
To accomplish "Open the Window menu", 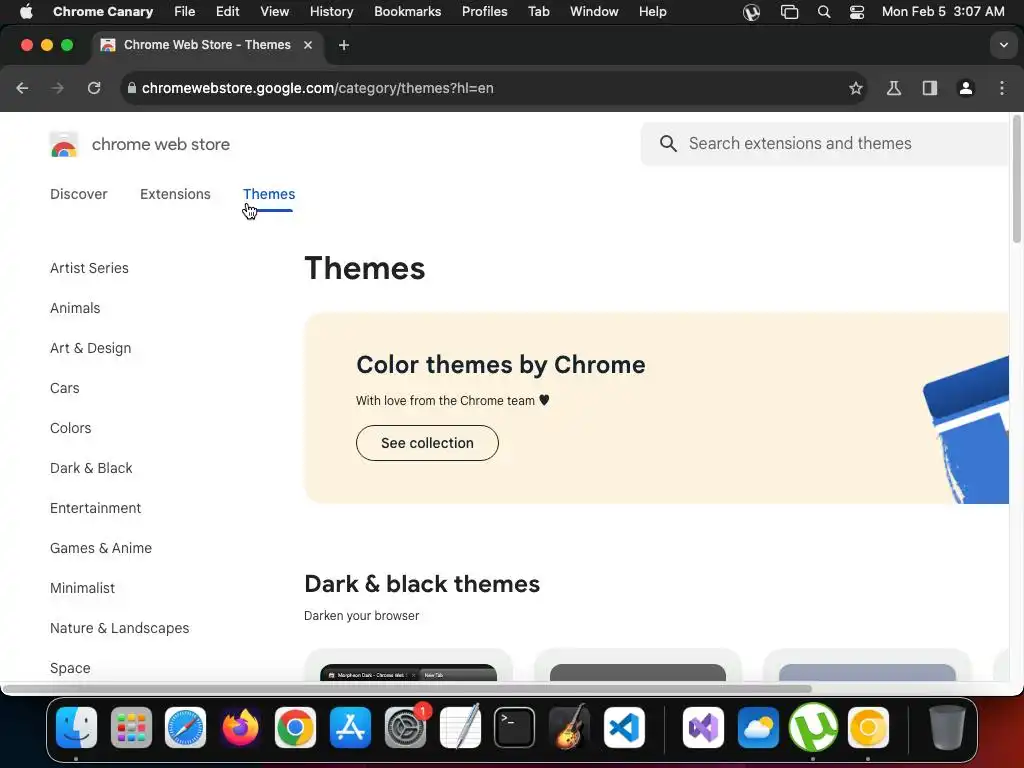I will tap(594, 11).
